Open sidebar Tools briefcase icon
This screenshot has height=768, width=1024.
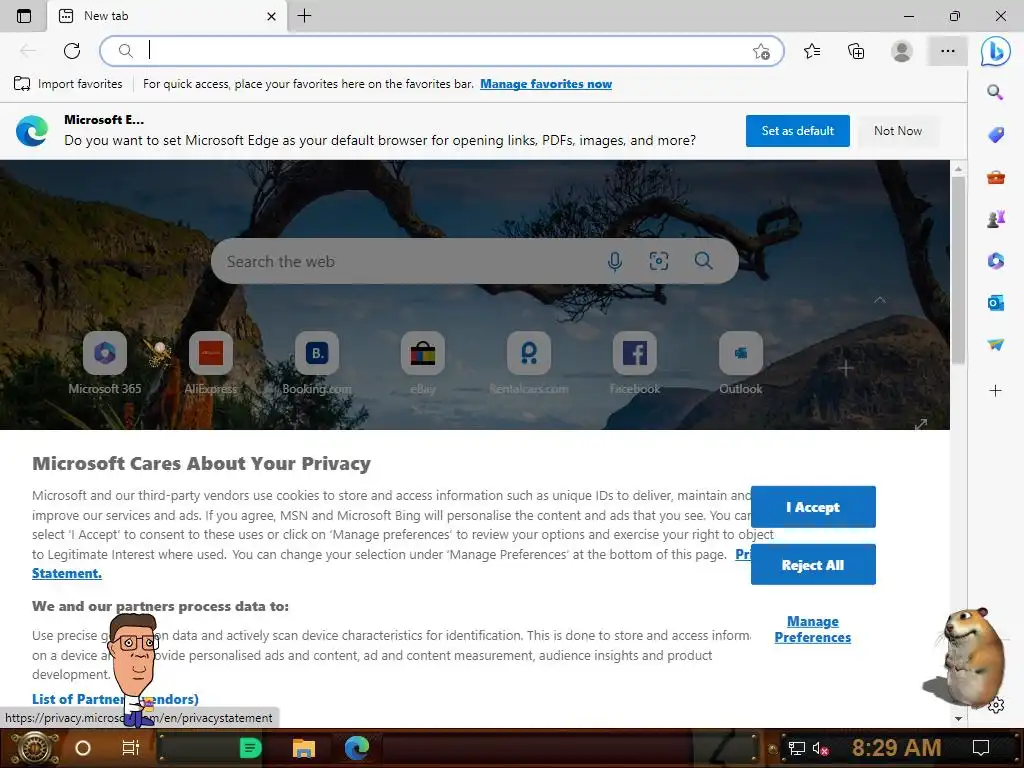pyautogui.click(x=995, y=177)
